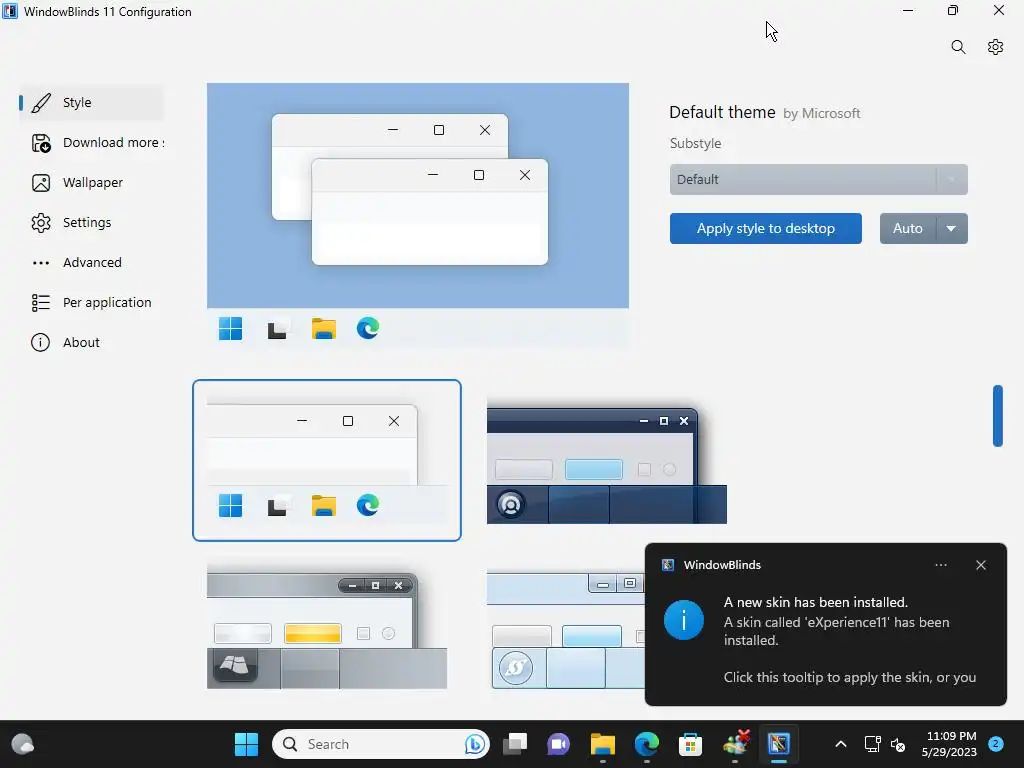Screen dimensions: 1024x768
Task: Click the taskbar Search box
Action: coord(381,744)
